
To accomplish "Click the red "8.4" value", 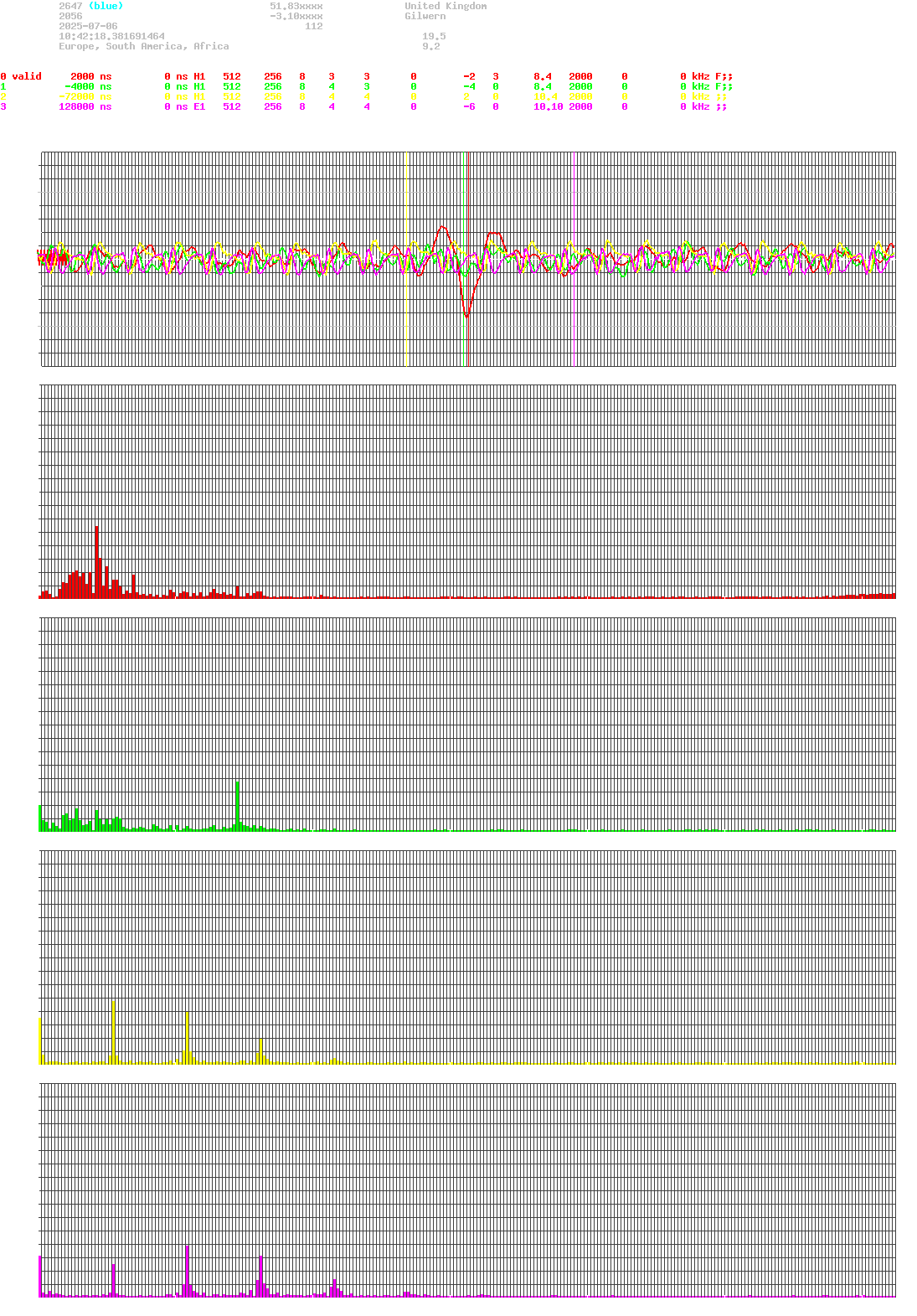I will coord(543,76).
